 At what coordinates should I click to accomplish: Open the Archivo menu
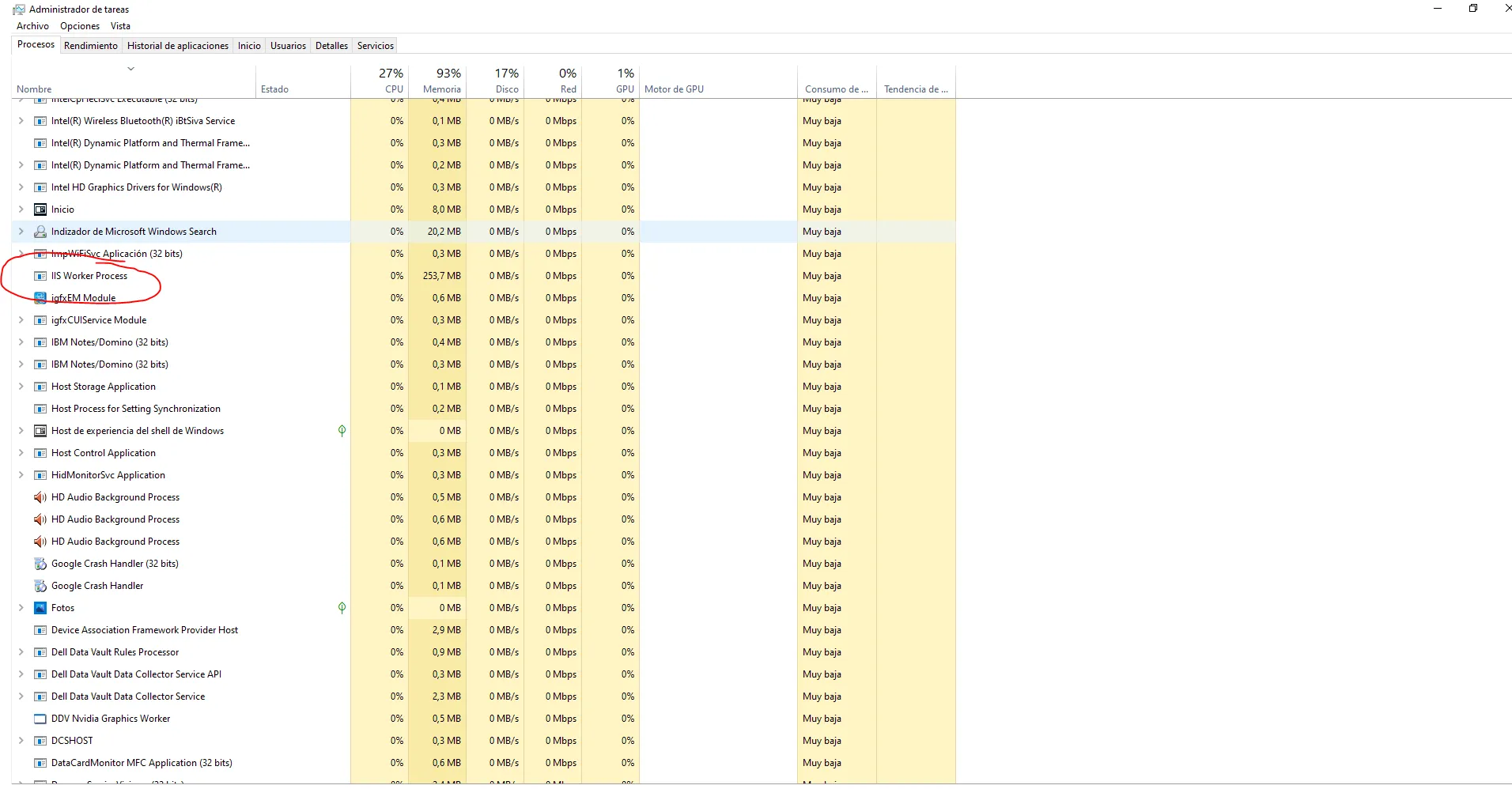[32, 26]
